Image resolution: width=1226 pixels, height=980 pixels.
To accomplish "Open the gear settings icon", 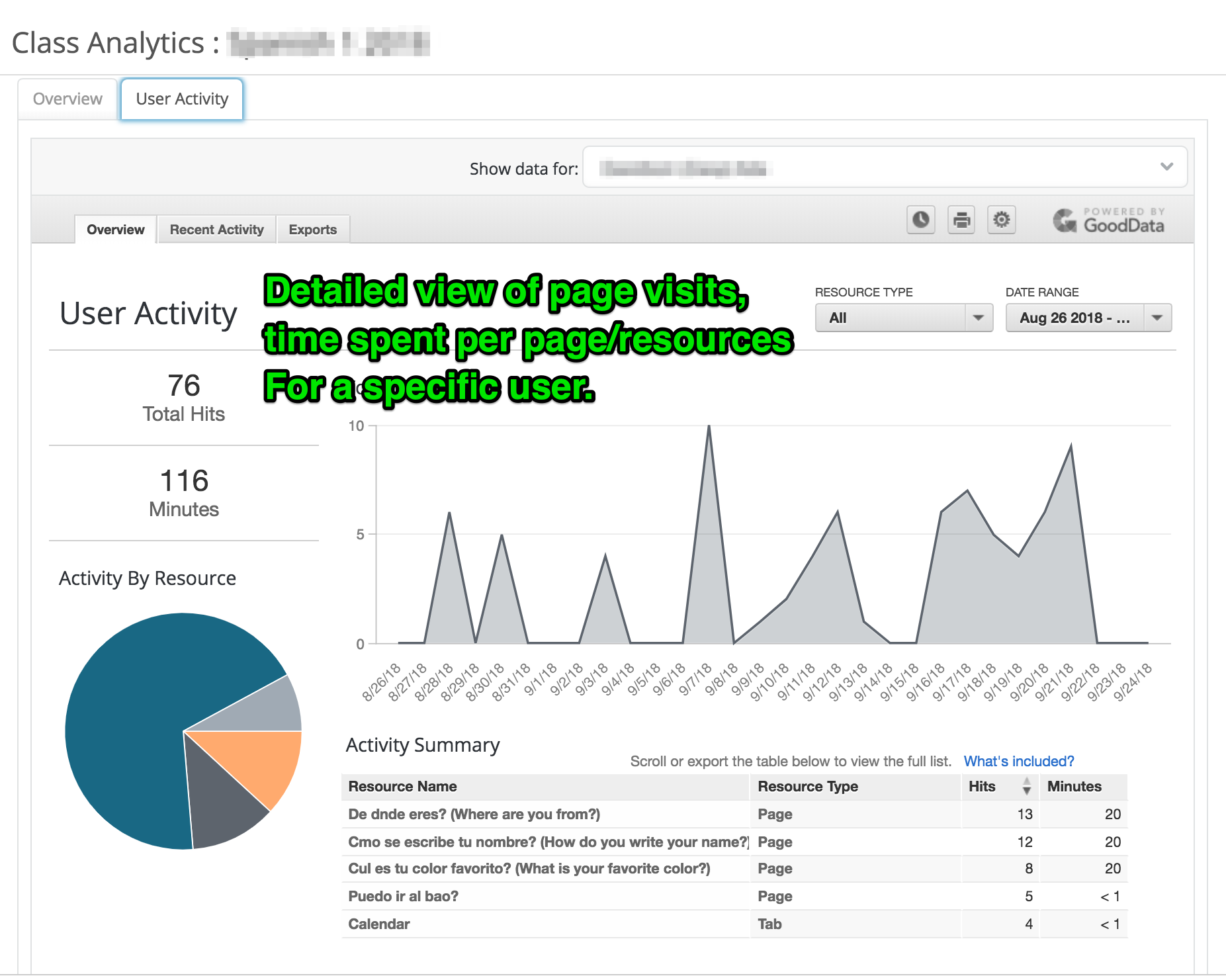I will (1002, 220).
